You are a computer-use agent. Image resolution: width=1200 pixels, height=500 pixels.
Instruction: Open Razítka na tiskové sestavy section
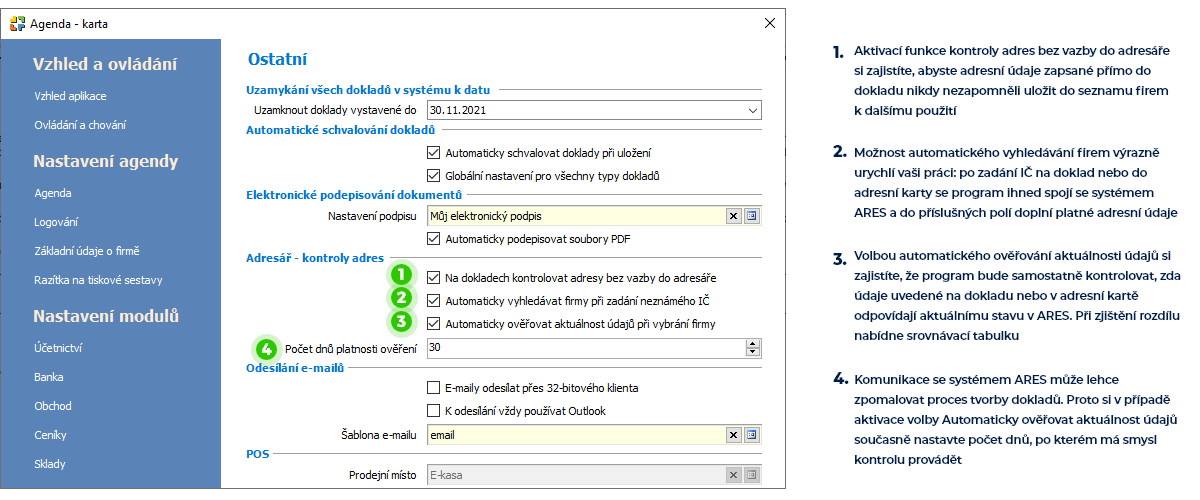(97, 280)
